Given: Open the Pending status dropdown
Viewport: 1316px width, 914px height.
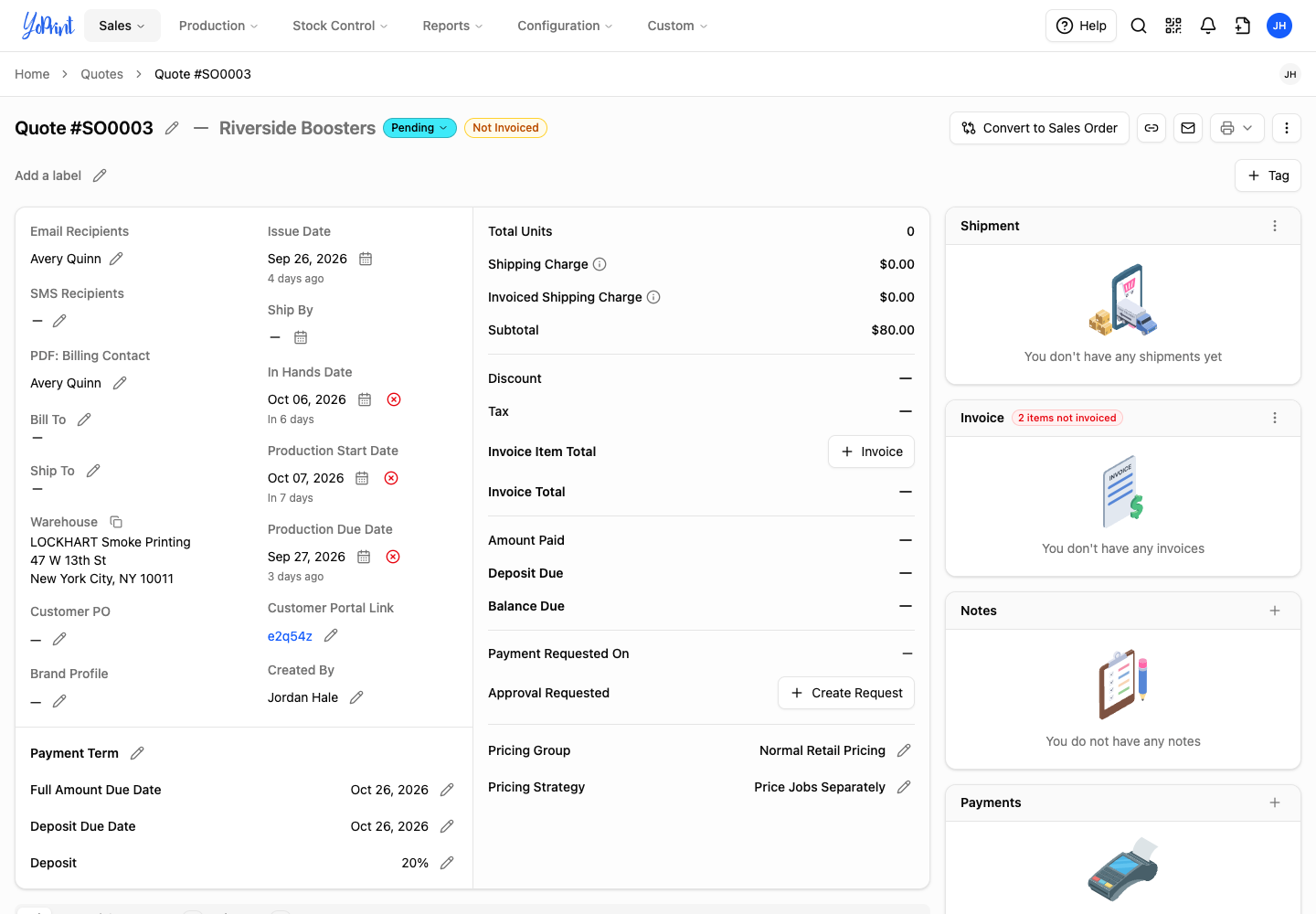Looking at the screenshot, I should pyautogui.click(x=419, y=128).
